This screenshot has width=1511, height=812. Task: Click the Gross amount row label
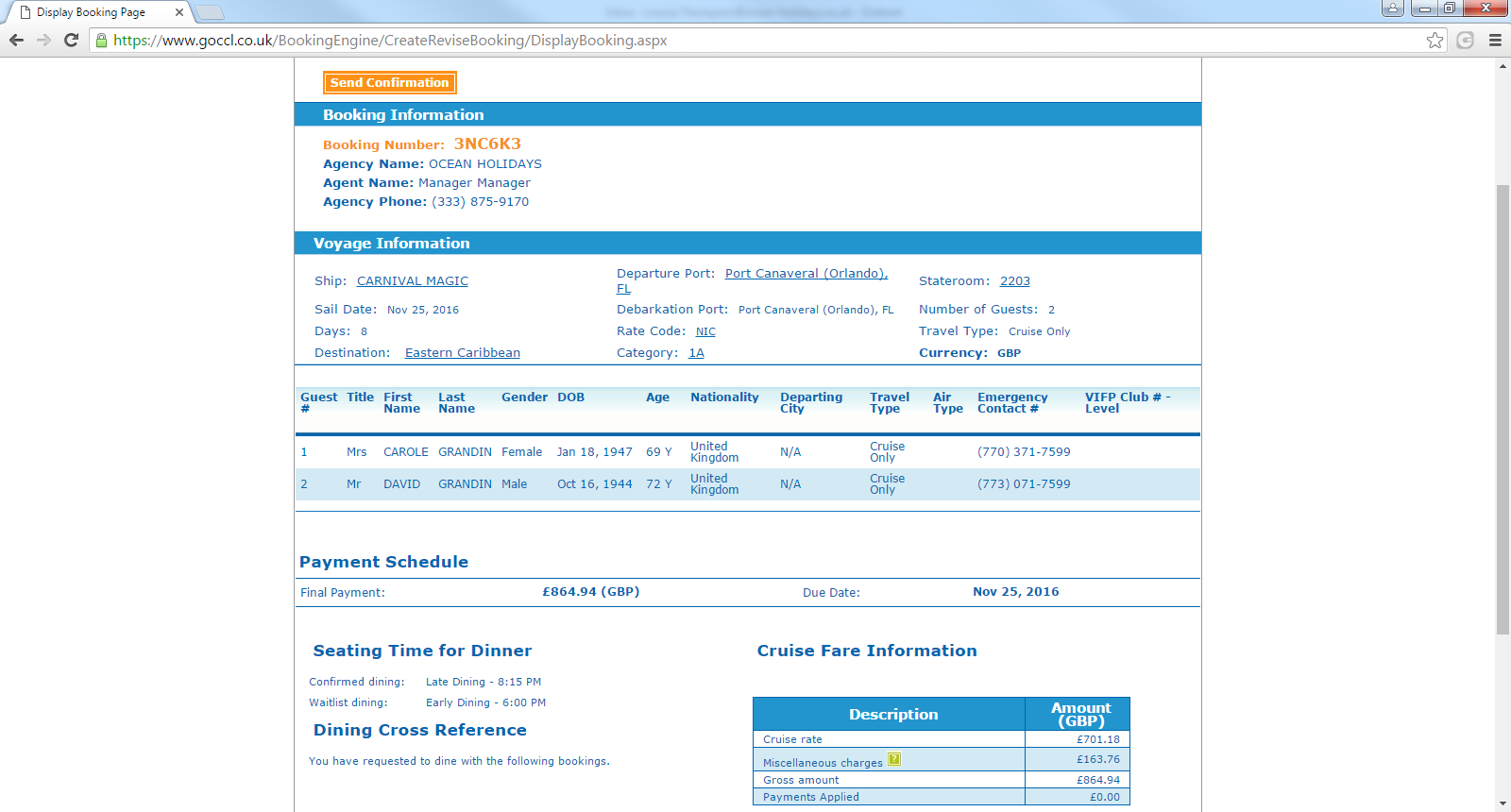(801, 780)
